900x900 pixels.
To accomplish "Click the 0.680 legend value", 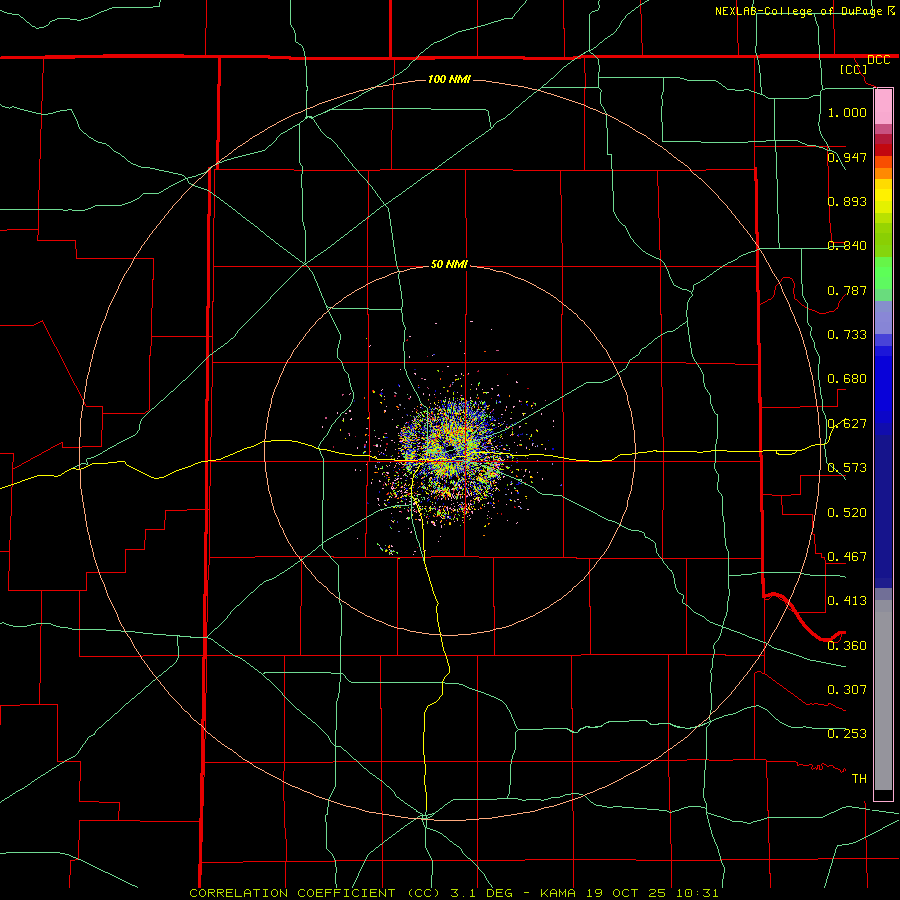I will (847, 379).
